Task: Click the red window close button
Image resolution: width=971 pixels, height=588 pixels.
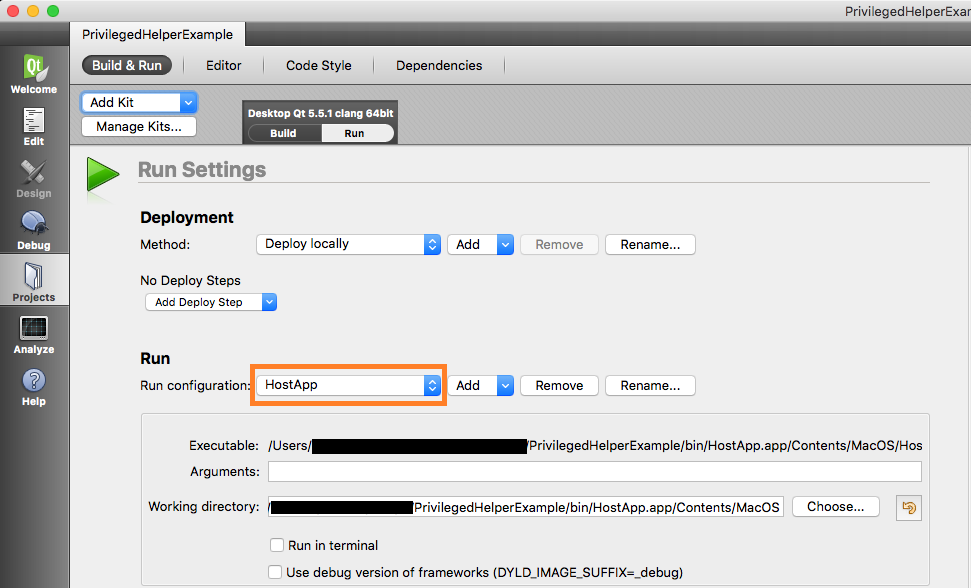Action: point(12,11)
